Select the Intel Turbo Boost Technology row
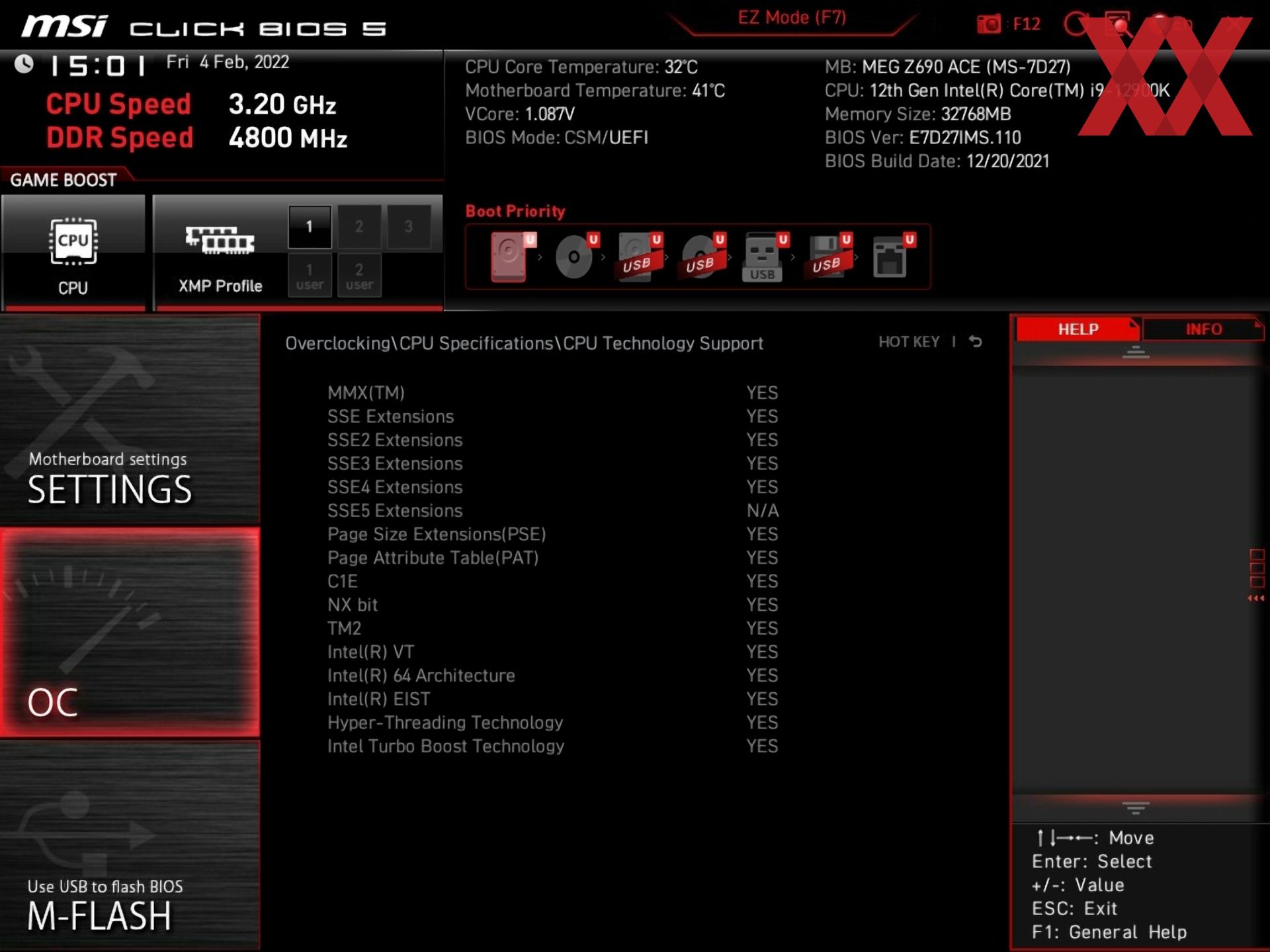This screenshot has width=1270, height=952. point(553,746)
